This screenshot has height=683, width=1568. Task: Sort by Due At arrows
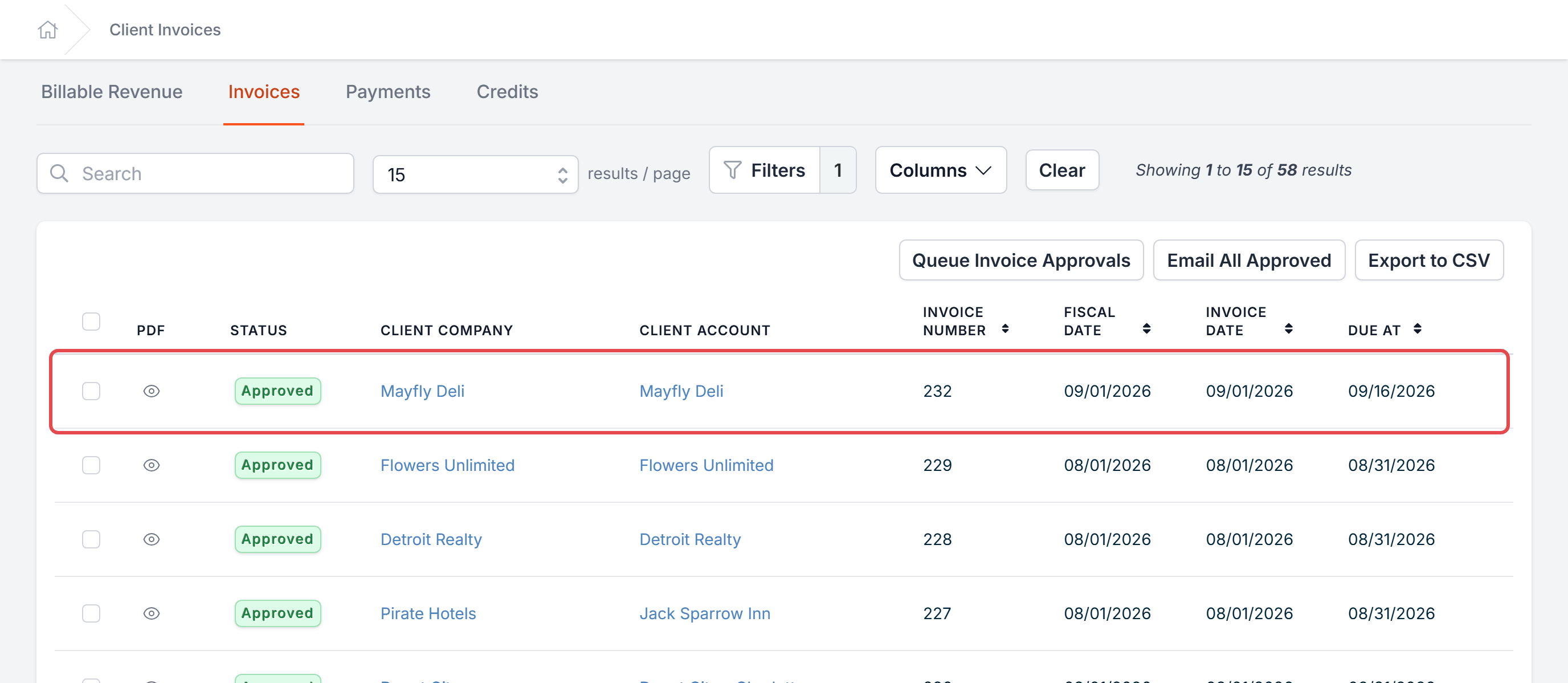tap(1418, 329)
